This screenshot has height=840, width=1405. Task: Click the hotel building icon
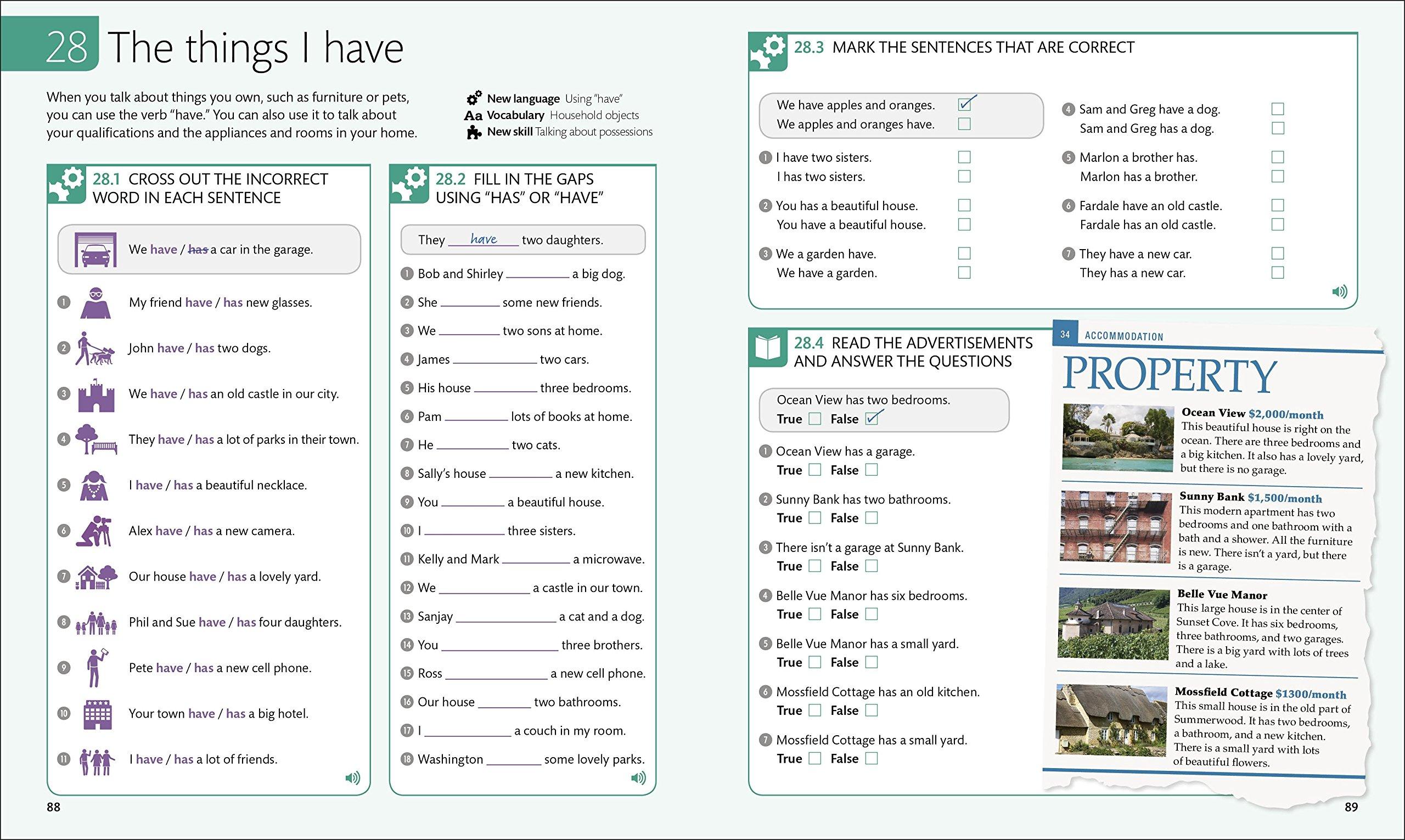tap(97, 714)
